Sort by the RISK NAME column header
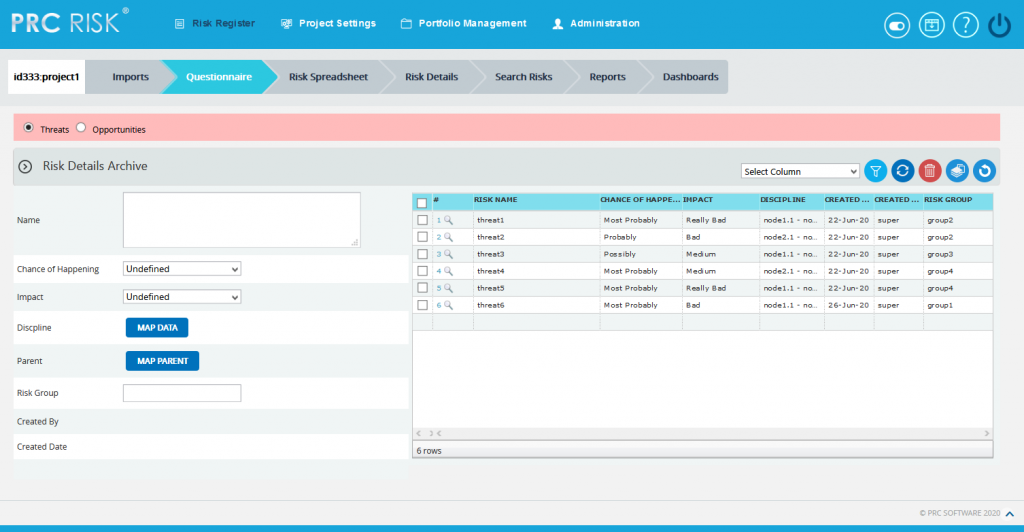Screen dimensions: 1024x532 point(536,200)
